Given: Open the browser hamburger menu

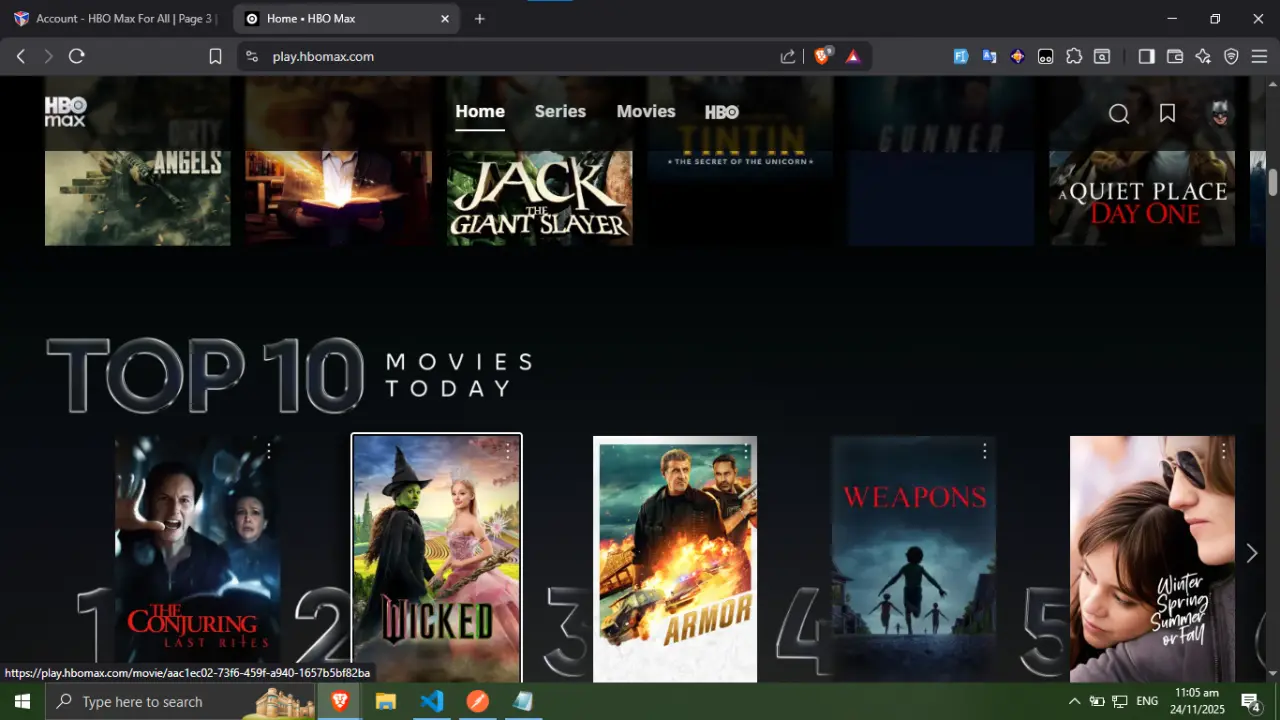Looking at the screenshot, I should [x=1259, y=57].
